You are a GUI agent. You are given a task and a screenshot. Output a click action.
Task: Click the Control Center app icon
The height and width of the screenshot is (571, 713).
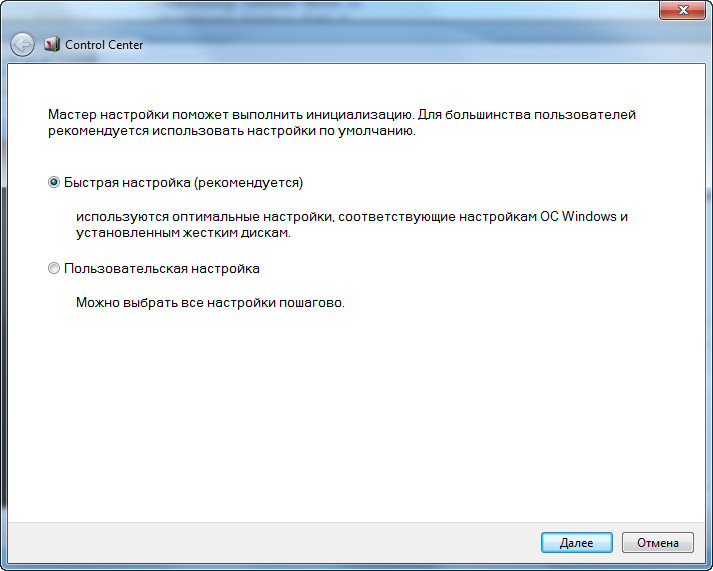click(x=52, y=44)
